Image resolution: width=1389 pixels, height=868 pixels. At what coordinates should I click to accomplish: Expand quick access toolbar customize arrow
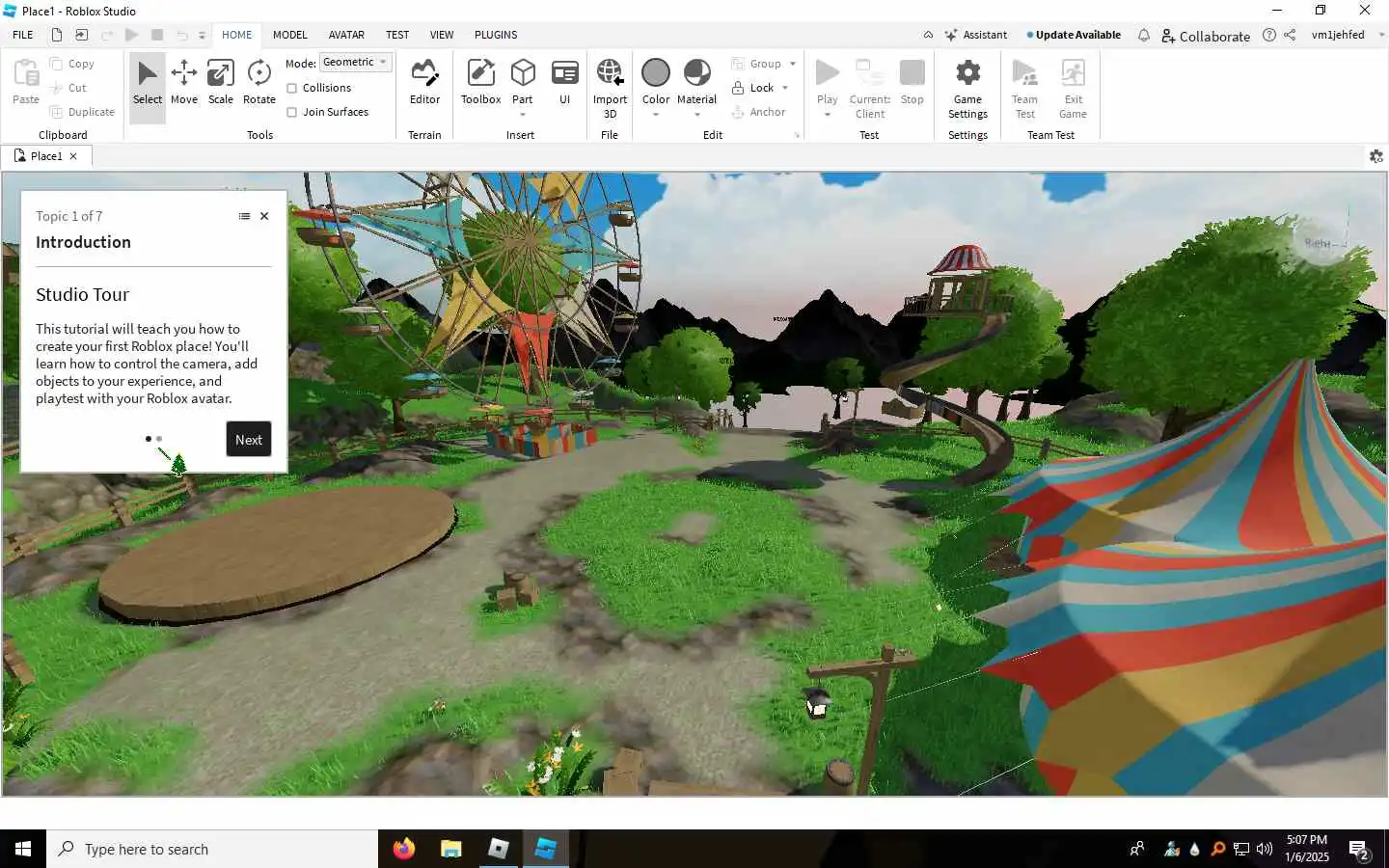click(202, 36)
